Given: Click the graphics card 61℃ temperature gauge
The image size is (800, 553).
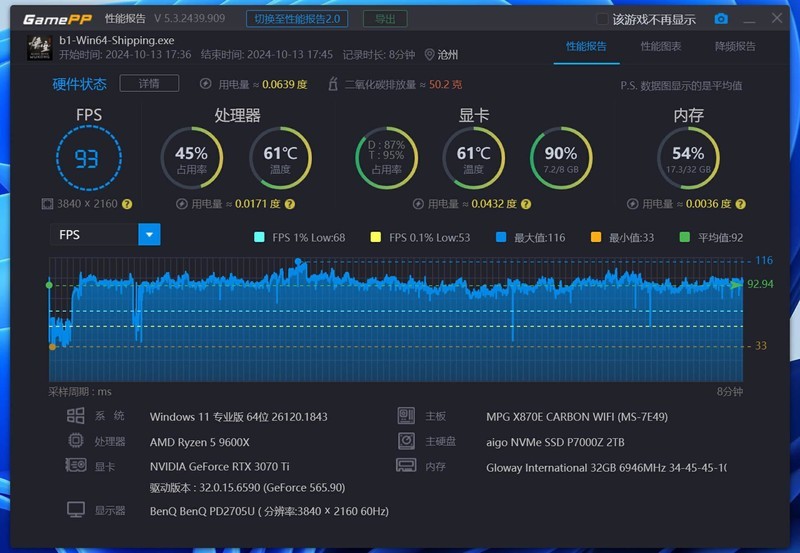Looking at the screenshot, I should pos(473,158).
